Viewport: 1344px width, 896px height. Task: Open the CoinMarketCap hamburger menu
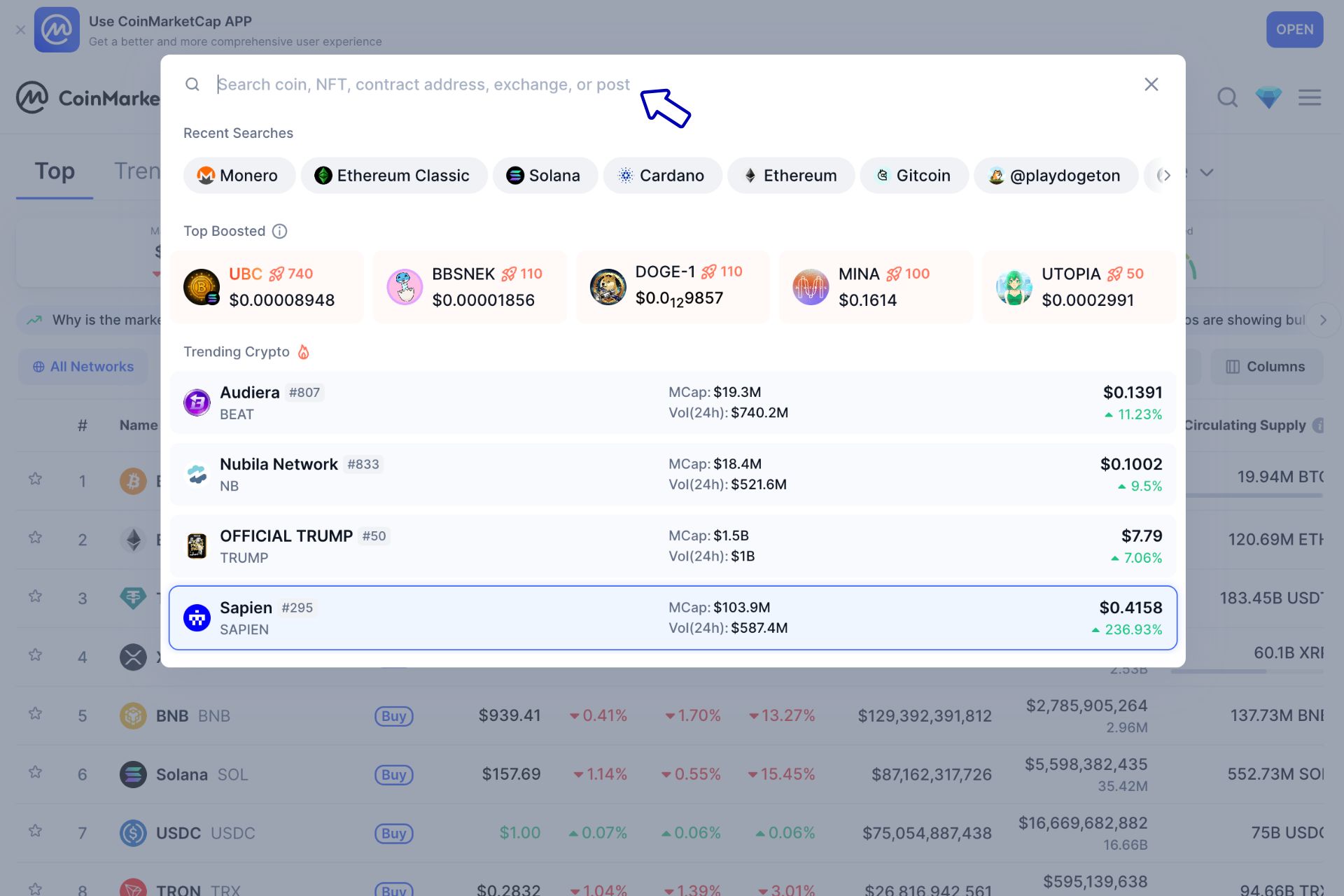pyautogui.click(x=1308, y=98)
